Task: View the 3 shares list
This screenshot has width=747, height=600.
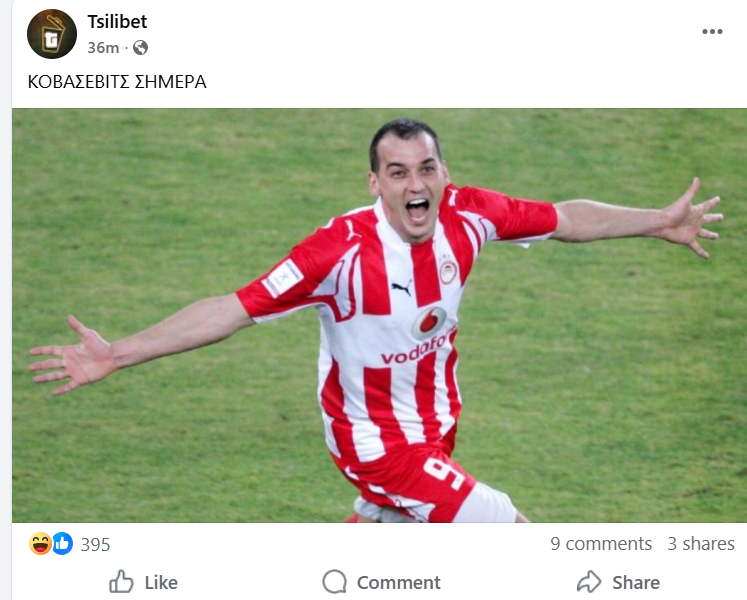Action: point(701,543)
